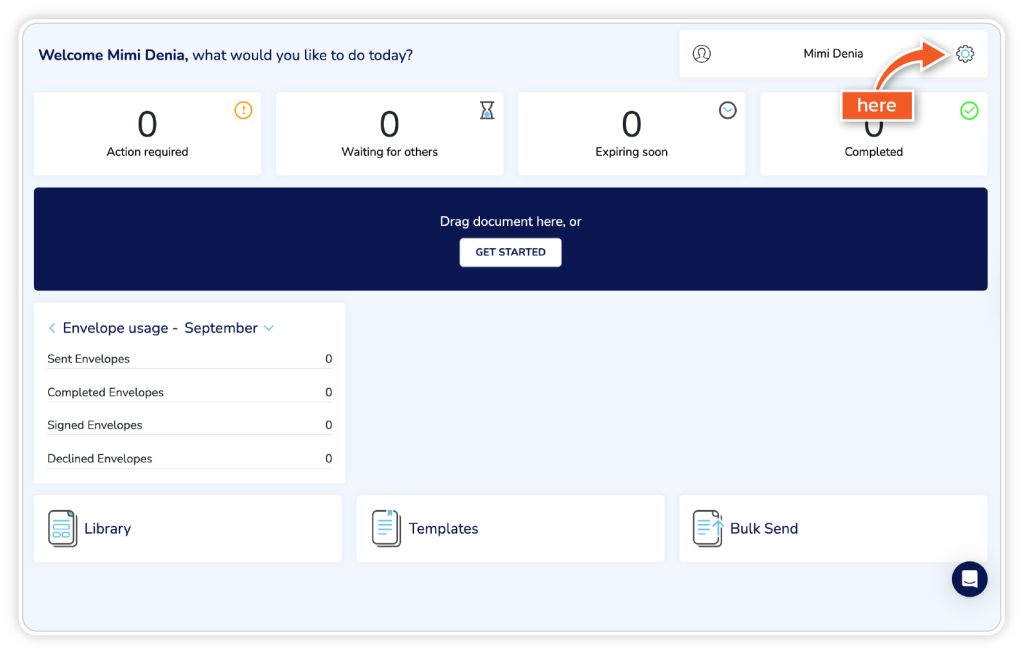View the Waiting for others tile
This screenshot has height=654, width=1024.
[389, 135]
